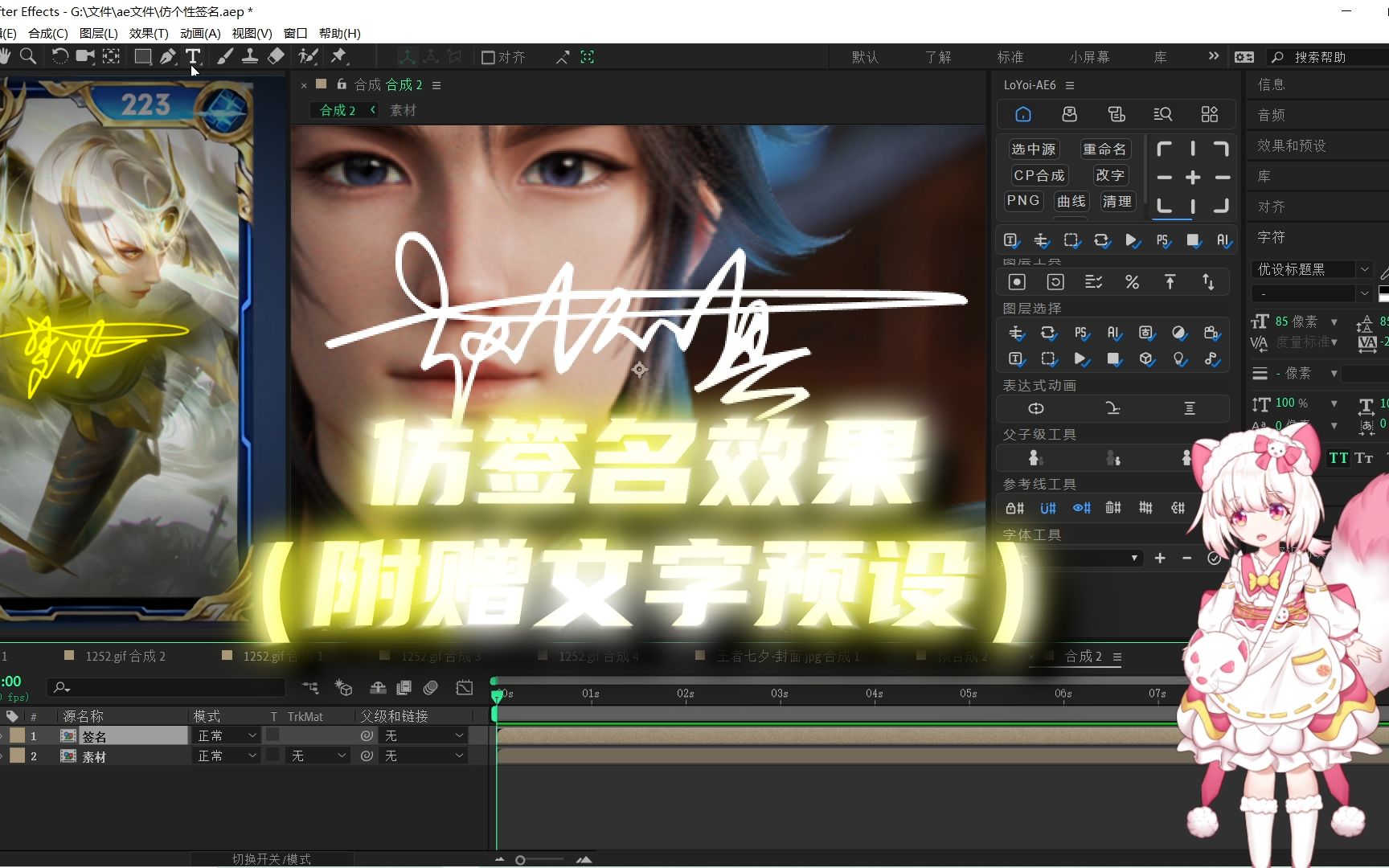Toggle lock on composition viewer
The height and width of the screenshot is (868, 1389).
click(x=342, y=84)
